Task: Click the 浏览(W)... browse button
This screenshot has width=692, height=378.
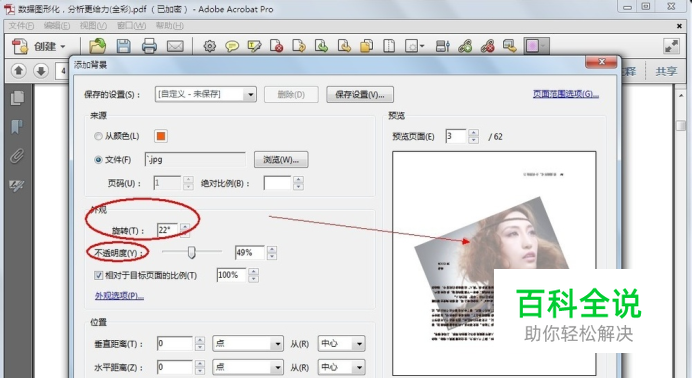Action: click(281, 160)
